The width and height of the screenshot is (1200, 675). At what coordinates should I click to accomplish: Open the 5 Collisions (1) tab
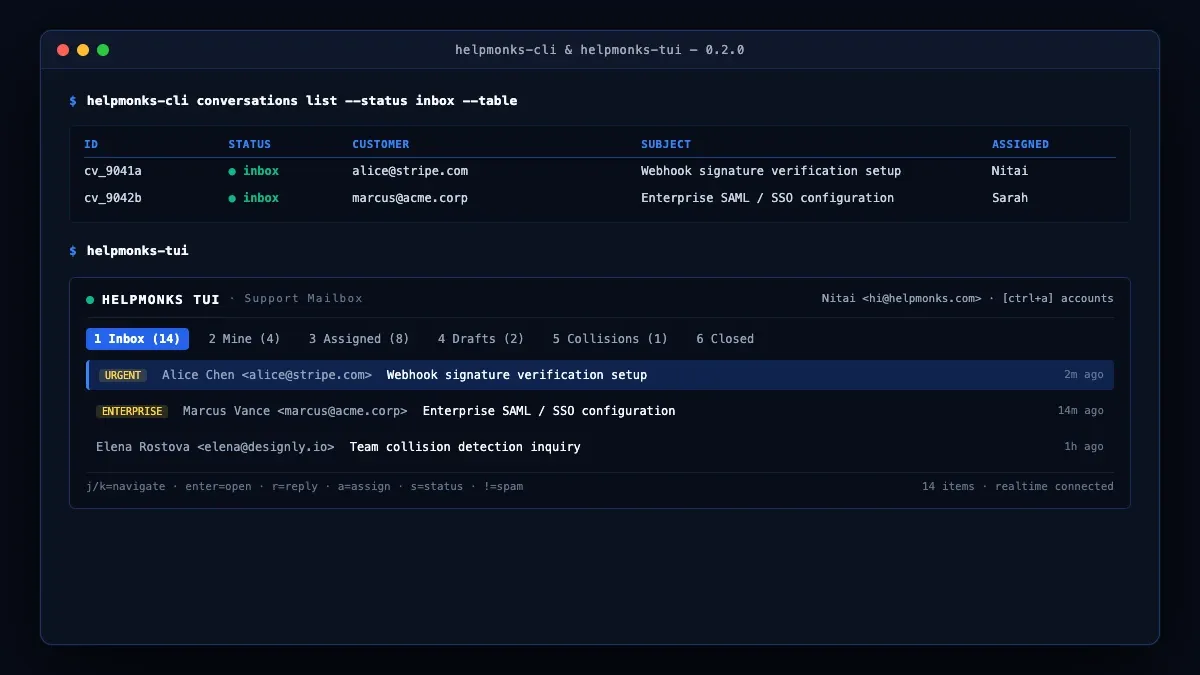(610, 339)
